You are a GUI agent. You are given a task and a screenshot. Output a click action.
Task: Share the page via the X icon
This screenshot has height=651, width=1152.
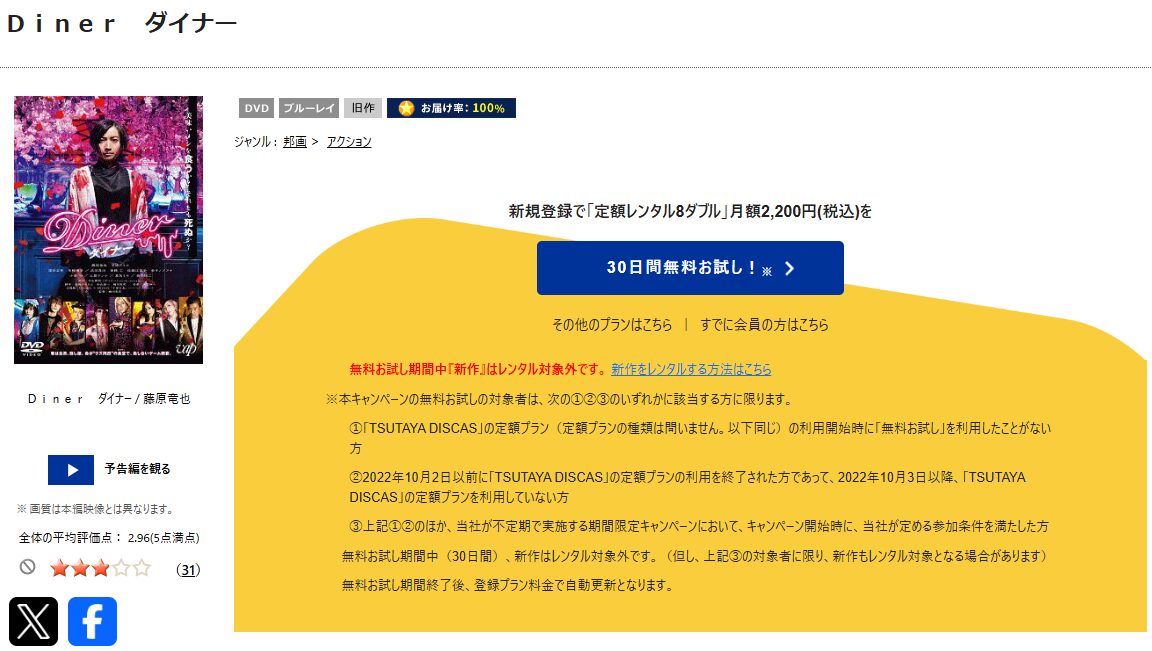click(x=33, y=620)
